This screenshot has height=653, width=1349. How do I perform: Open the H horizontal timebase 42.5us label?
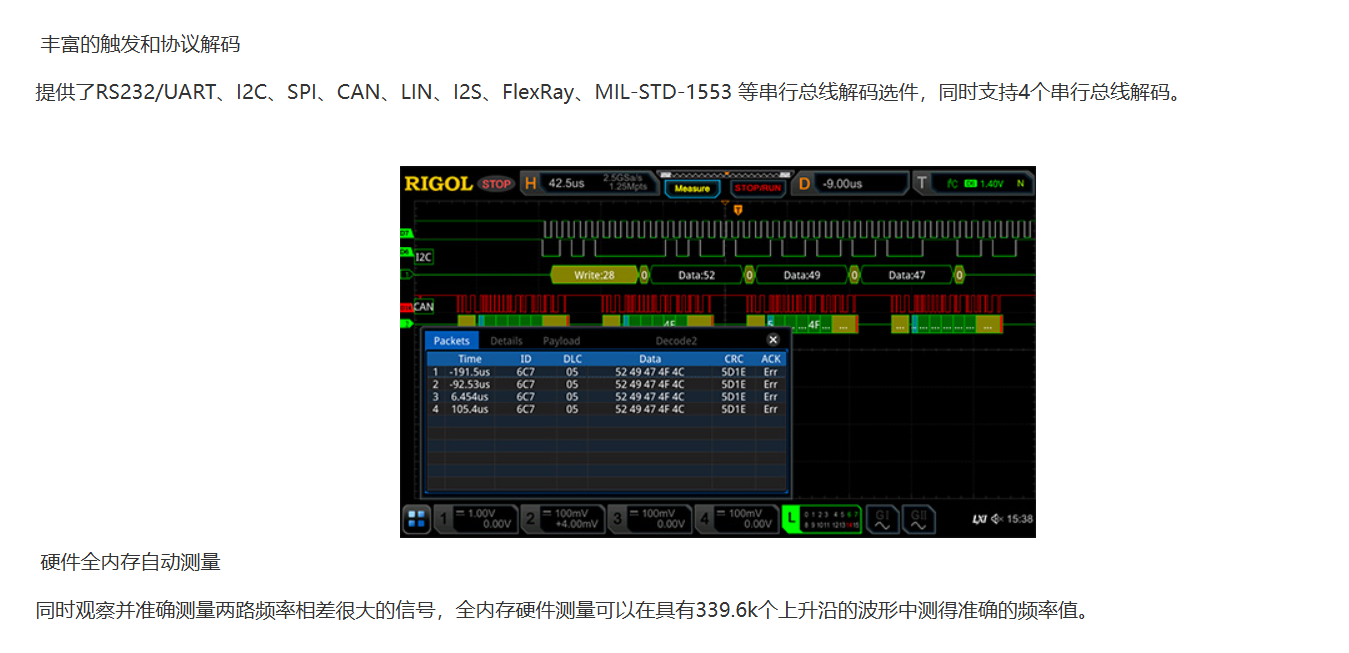coord(589,183)
